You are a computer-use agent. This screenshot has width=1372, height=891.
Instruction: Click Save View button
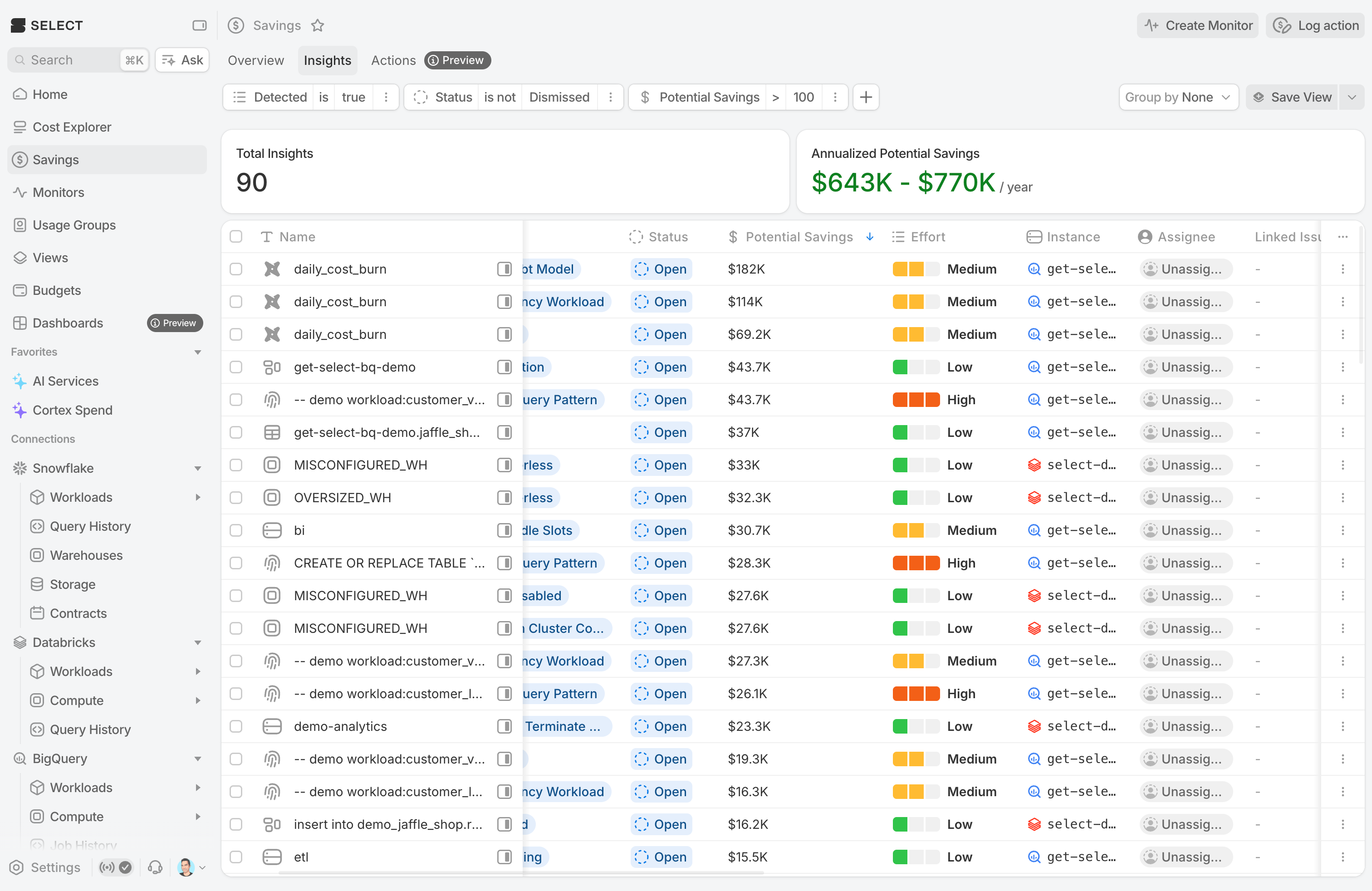pyautogui.click(x=1292, y=97)
